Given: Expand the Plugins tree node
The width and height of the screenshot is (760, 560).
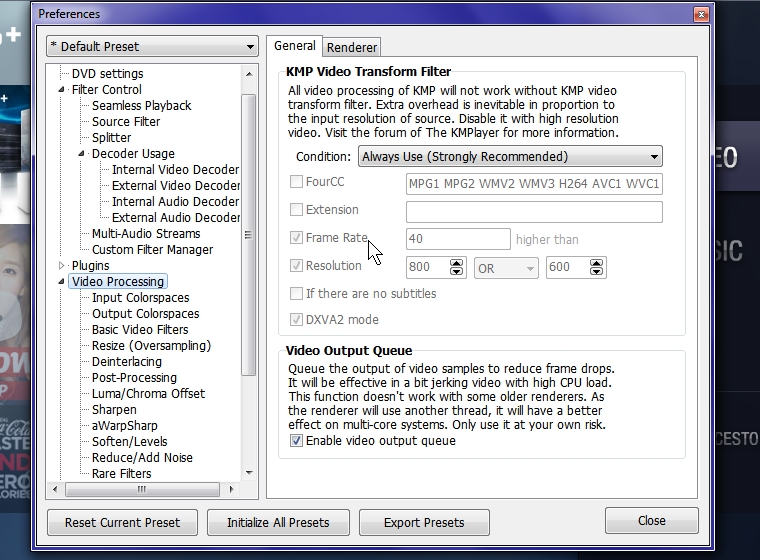Looking at the screenshot, I should click(62, 266).
